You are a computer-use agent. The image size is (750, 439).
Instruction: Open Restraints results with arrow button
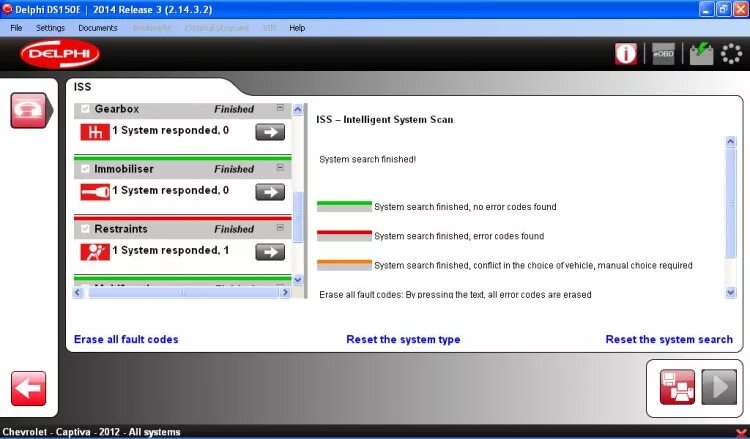[270, 252]
